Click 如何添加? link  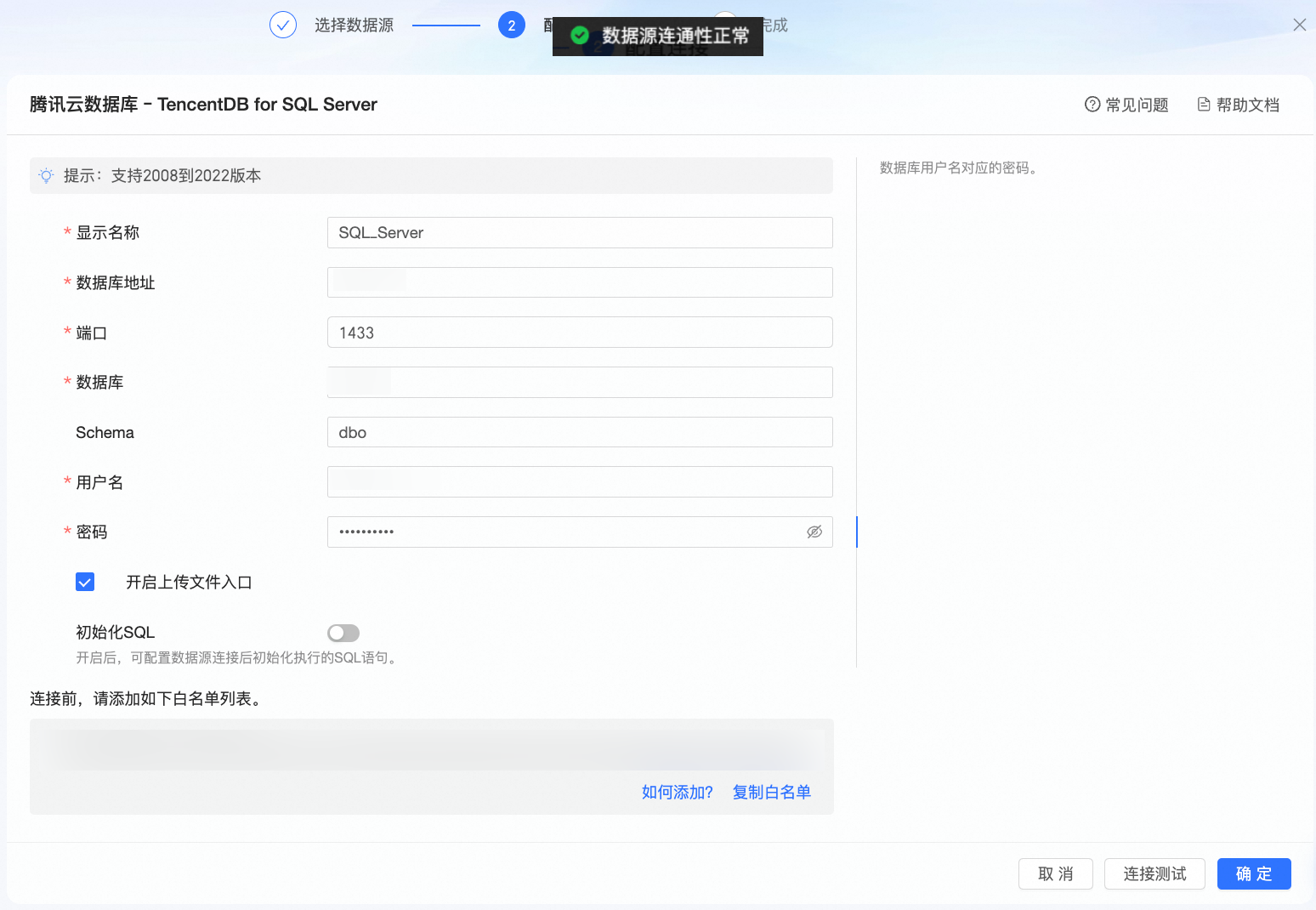[678, 792]
